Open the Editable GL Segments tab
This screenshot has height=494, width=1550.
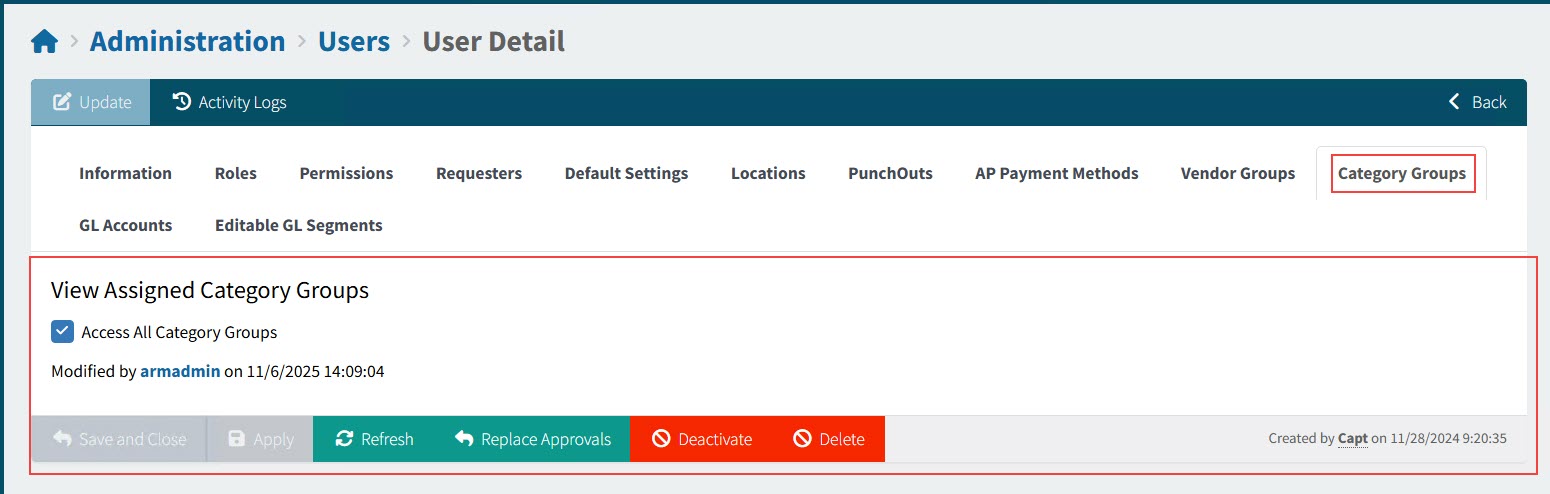pos(298,225)
